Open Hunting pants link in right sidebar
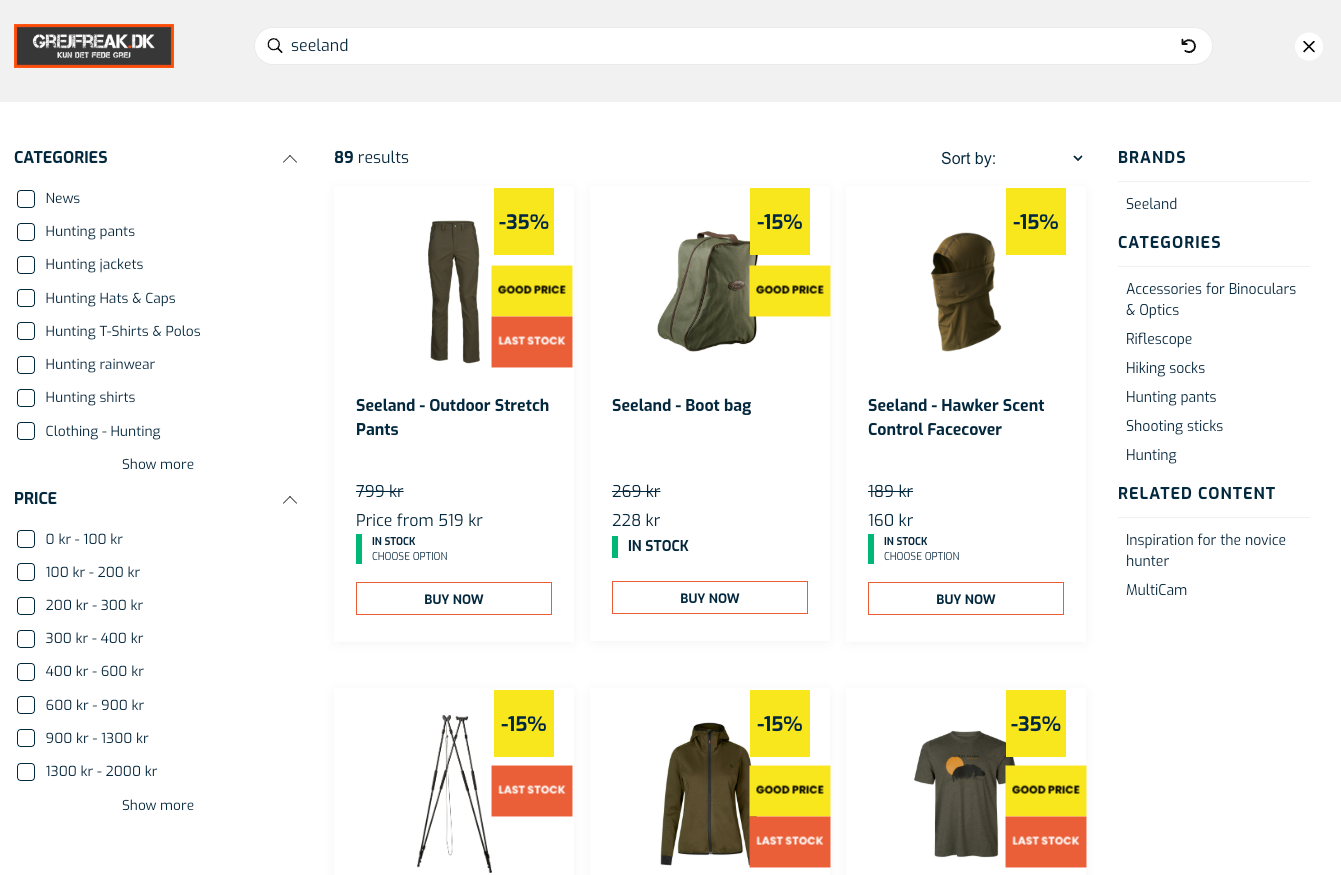This screenshot has width=1341, height=875. pos(1171,397)
